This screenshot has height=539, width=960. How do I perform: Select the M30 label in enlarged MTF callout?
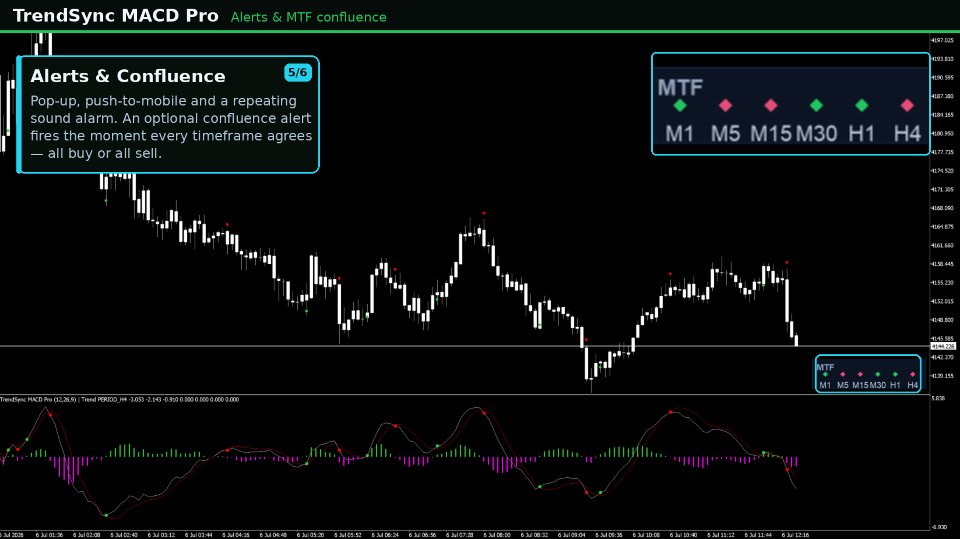[816, 134]
